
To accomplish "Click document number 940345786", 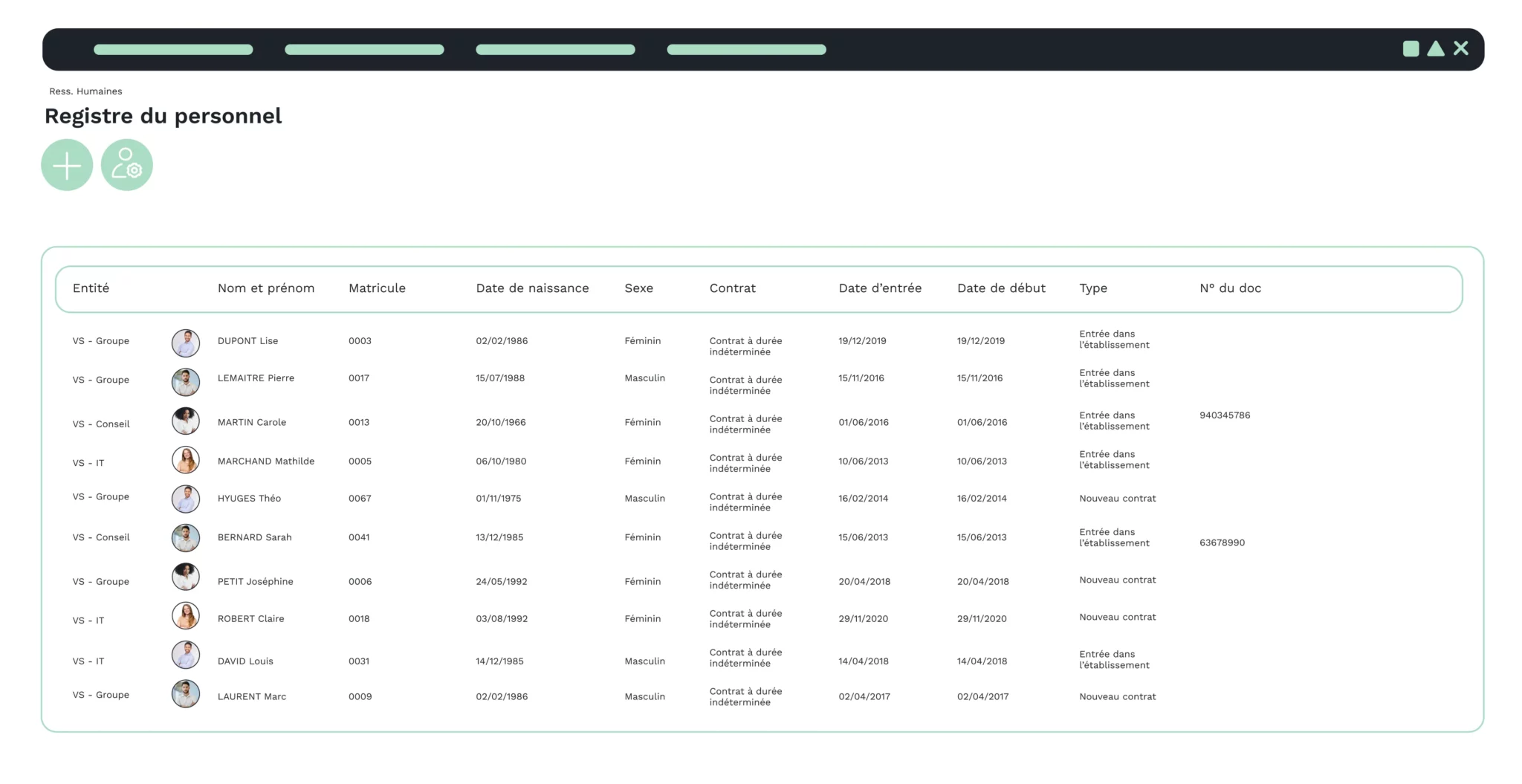I will (1225, 415).
